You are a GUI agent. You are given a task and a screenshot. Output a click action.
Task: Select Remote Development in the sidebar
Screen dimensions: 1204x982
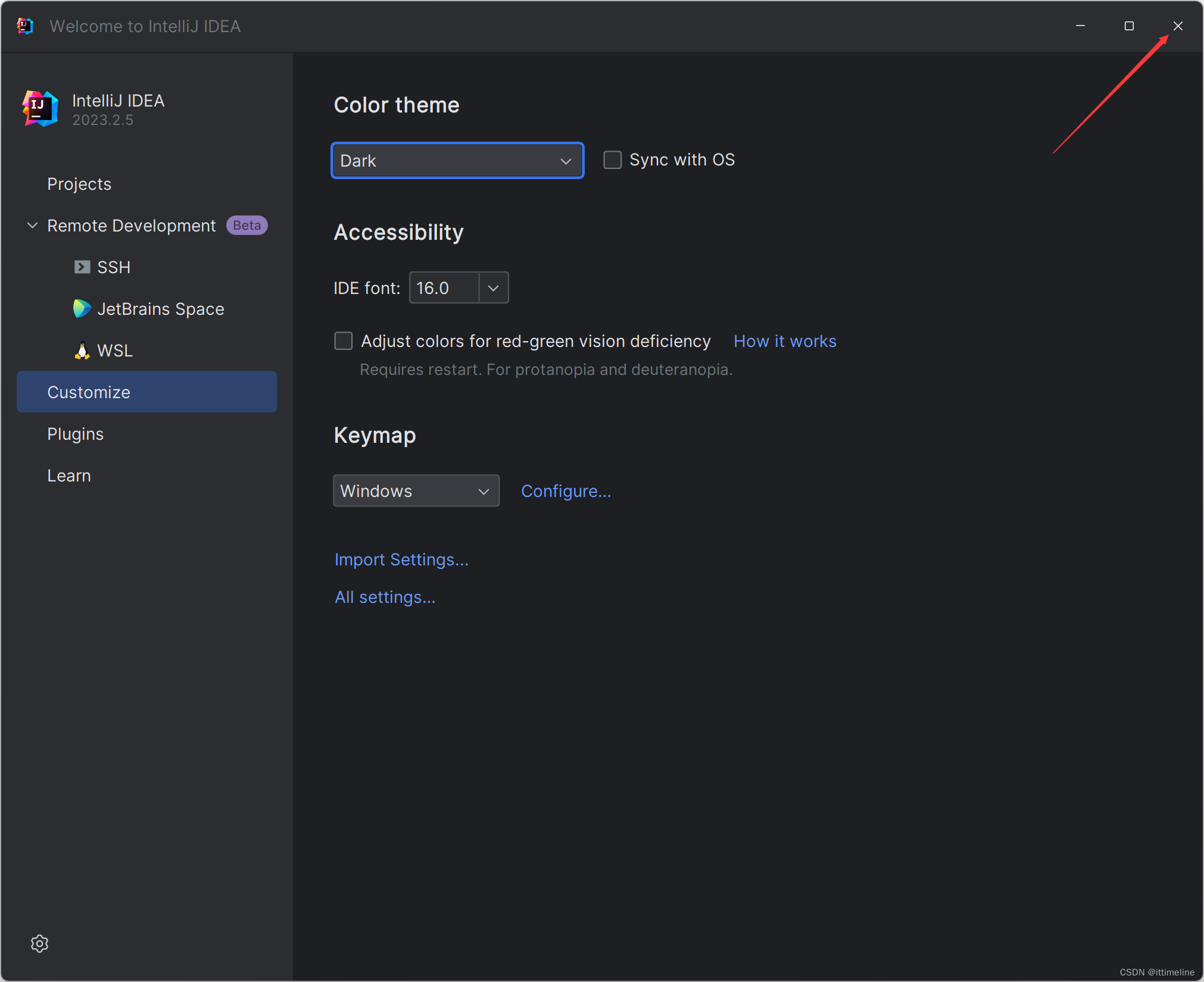[132, 226]
